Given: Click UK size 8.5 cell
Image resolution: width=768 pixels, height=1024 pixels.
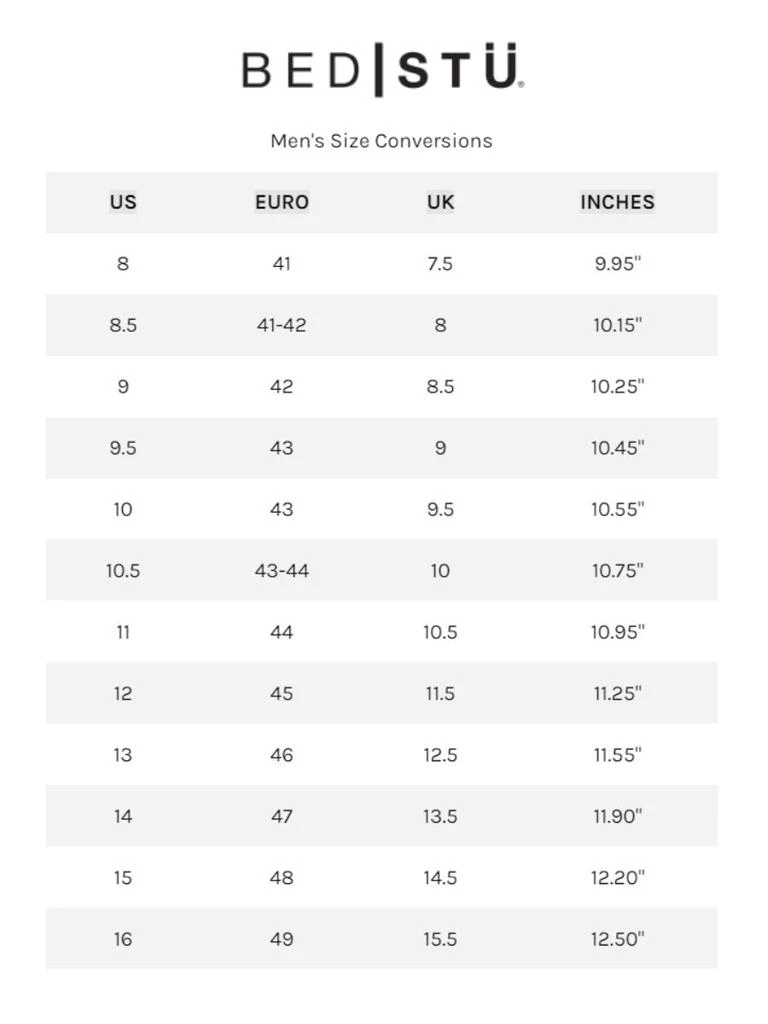Looking at the screenshot, I should point(440,387).
